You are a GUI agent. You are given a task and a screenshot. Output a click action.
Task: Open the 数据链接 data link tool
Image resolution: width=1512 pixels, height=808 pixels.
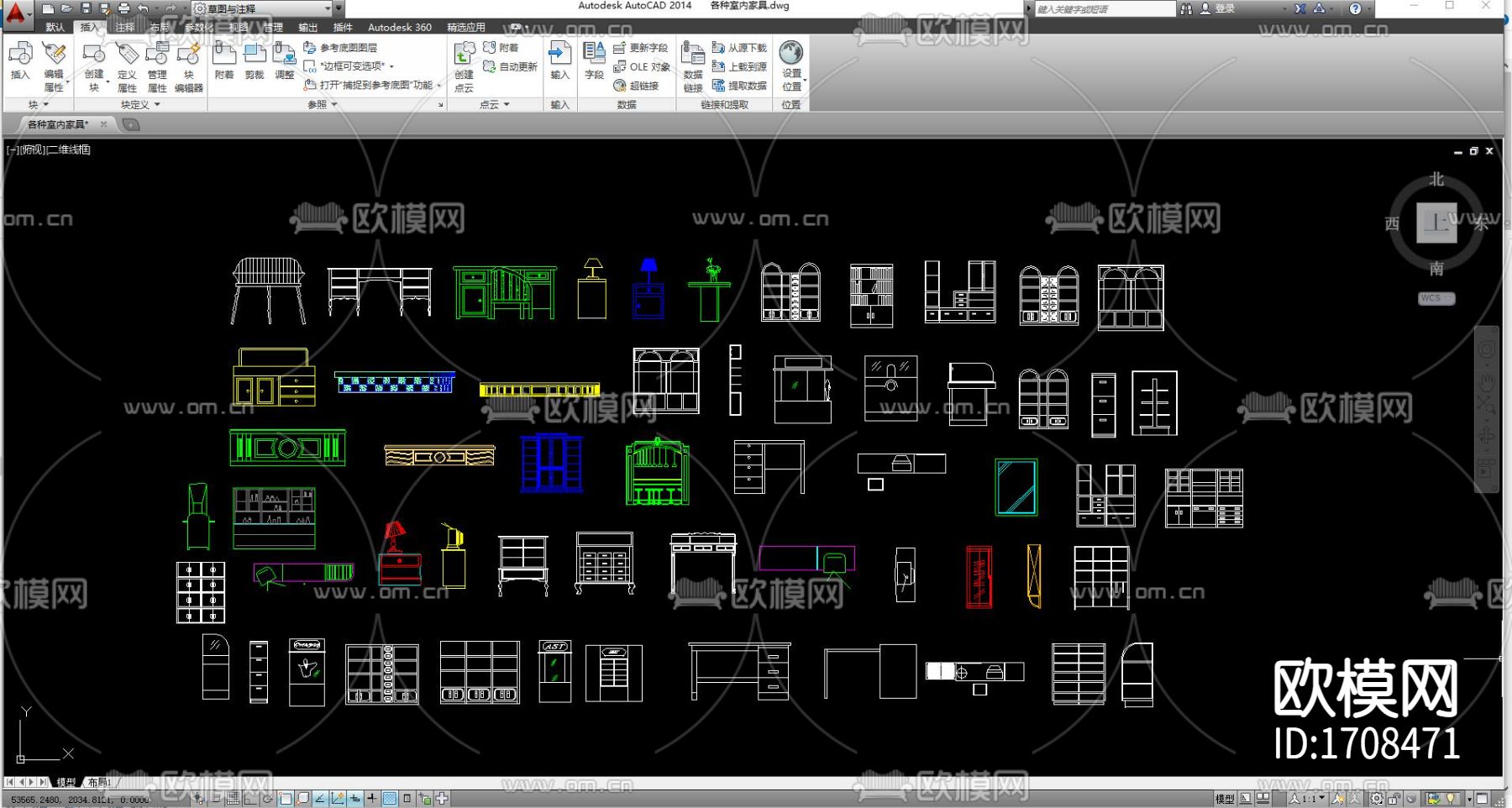pos(692,67)
